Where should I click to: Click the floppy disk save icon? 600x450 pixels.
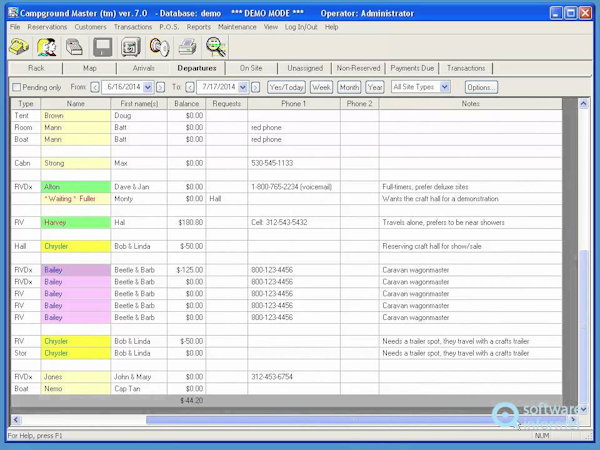point(103,47)
